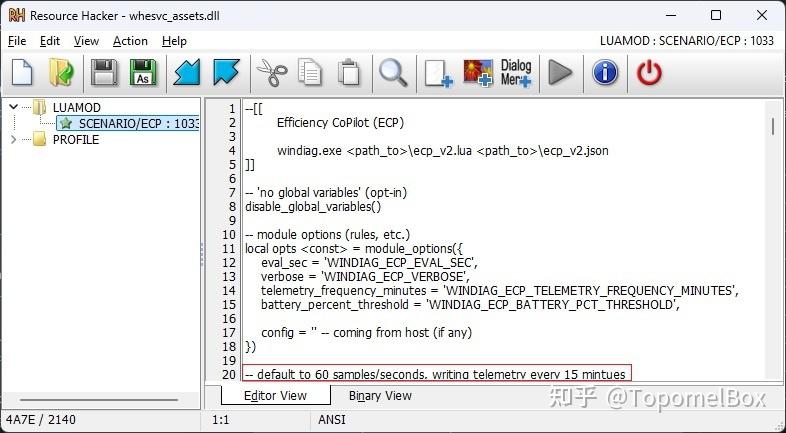Open the Action menu
This screenshot has height=433, width=786.
(130, 41)
